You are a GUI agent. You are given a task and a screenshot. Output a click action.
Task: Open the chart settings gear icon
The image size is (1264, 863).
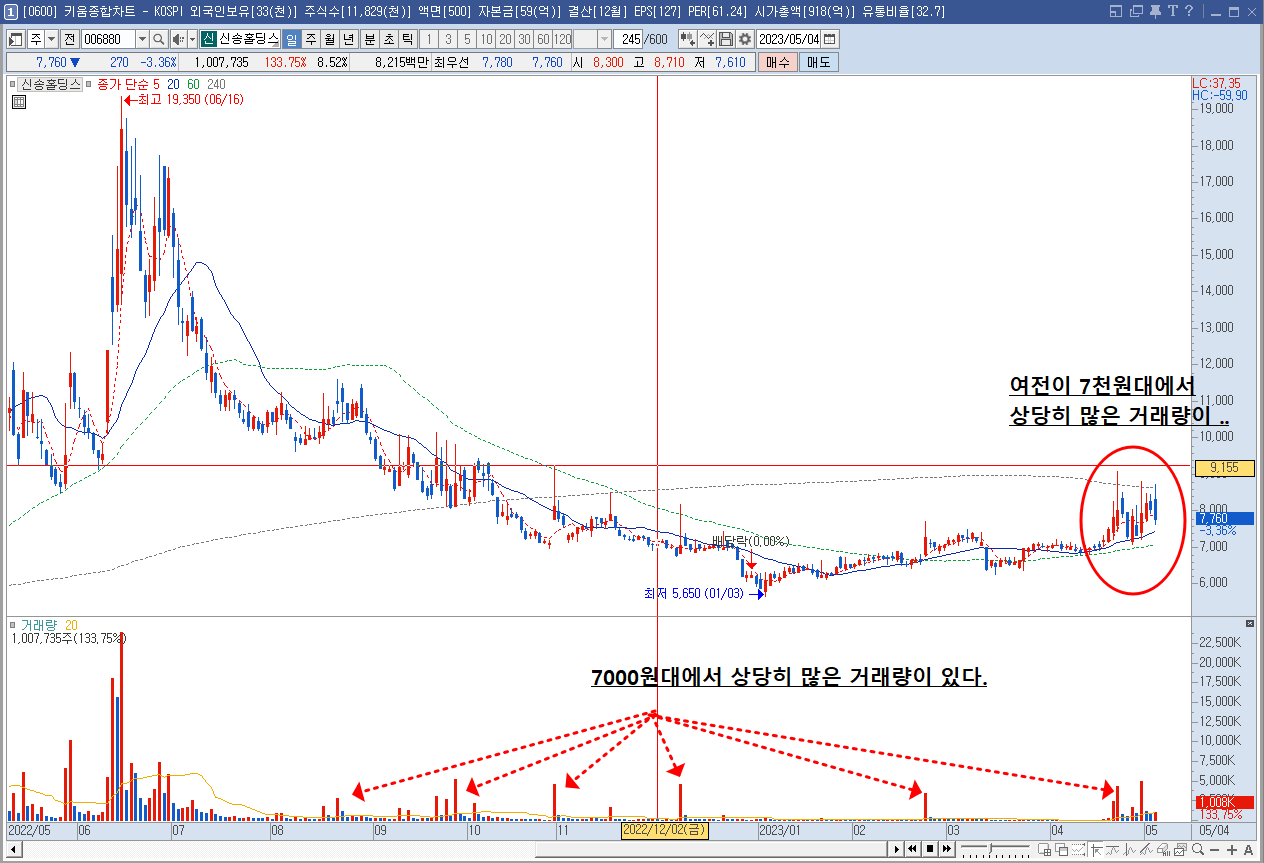point(744,39)
